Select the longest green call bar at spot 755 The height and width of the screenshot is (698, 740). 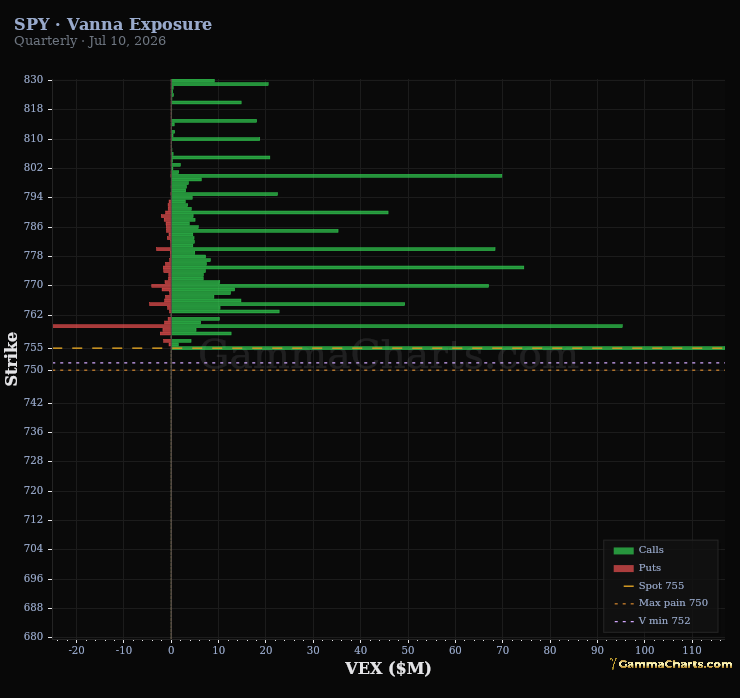pyautogui.click(x=448, y=348)
